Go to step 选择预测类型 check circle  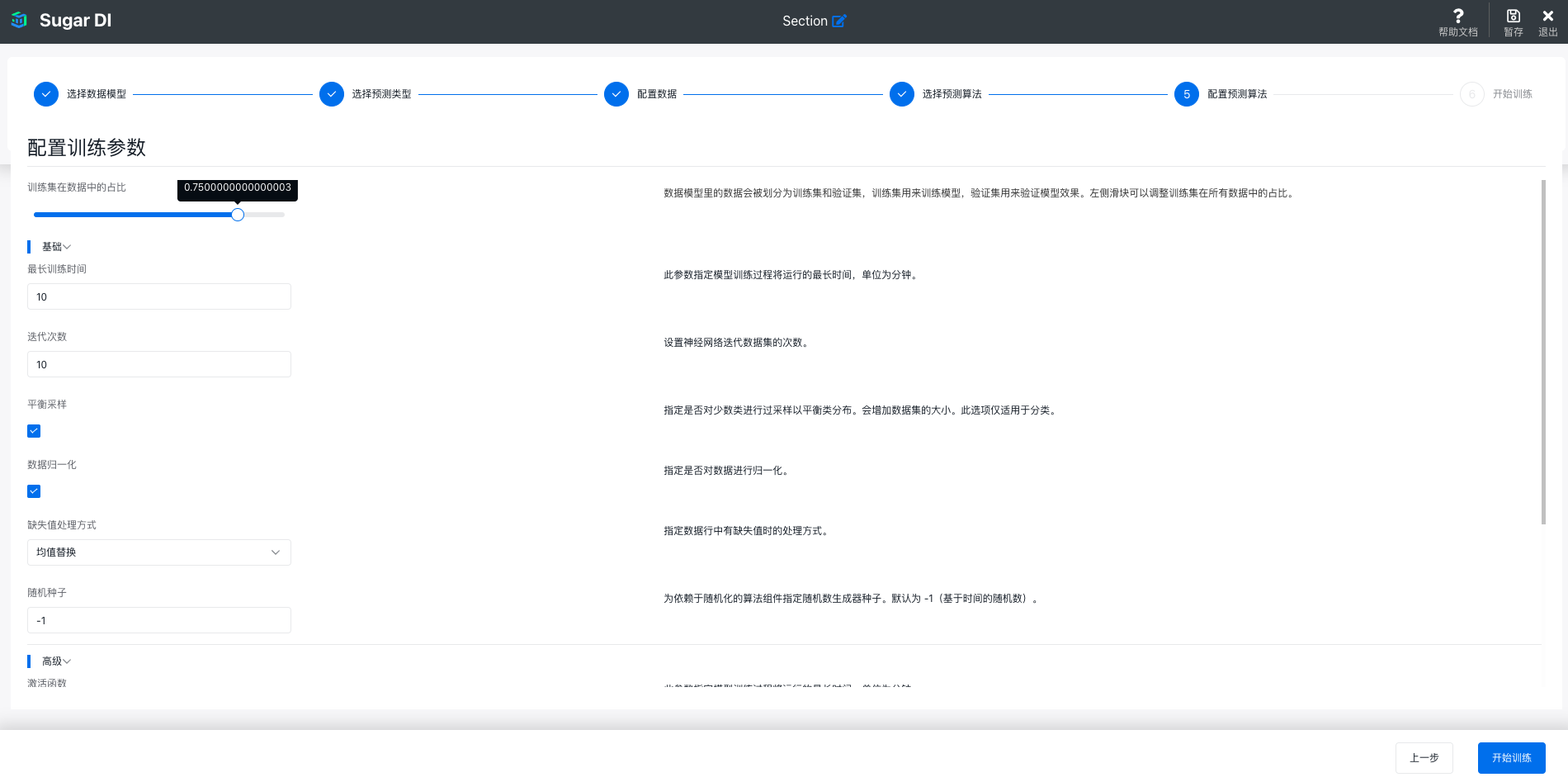click(x=332, y=94)
